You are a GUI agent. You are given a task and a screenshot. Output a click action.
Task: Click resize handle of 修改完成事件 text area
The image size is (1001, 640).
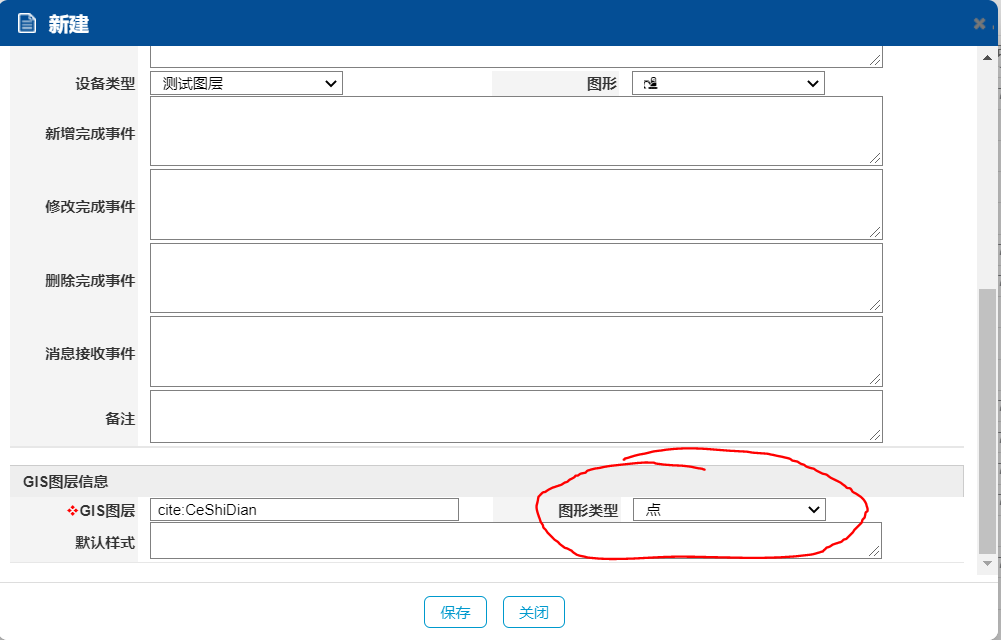(875, 232)
